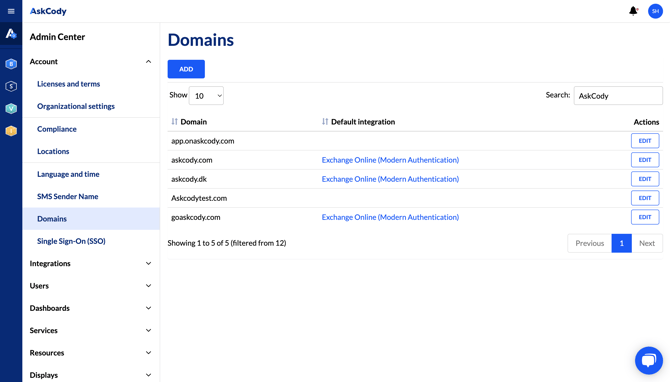Select the app.onaskcody.com domain text
The width and height of the screenshot is (670, 382).
203,141
